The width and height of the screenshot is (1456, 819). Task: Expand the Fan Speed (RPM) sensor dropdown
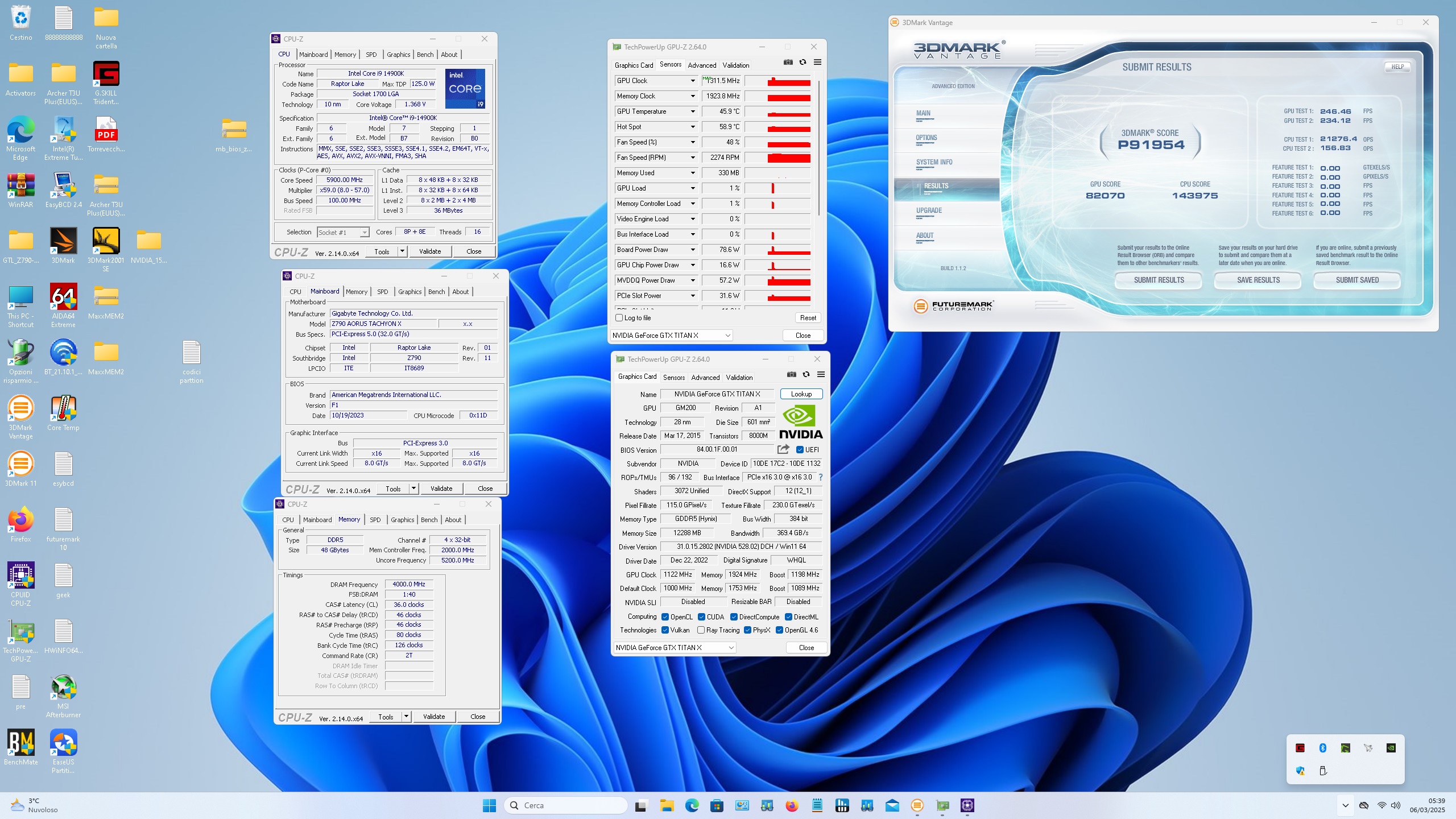(693, 158)
